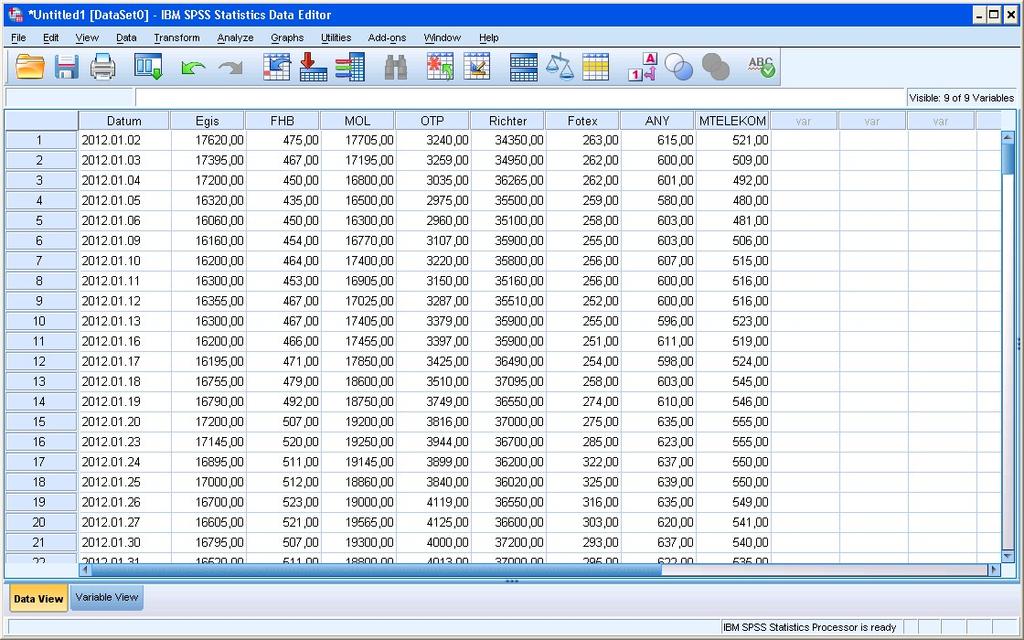The height and width of the screenshot is (640, 1024).
Task: Click the Egis cell 17620,00
Action: point(208,140)
